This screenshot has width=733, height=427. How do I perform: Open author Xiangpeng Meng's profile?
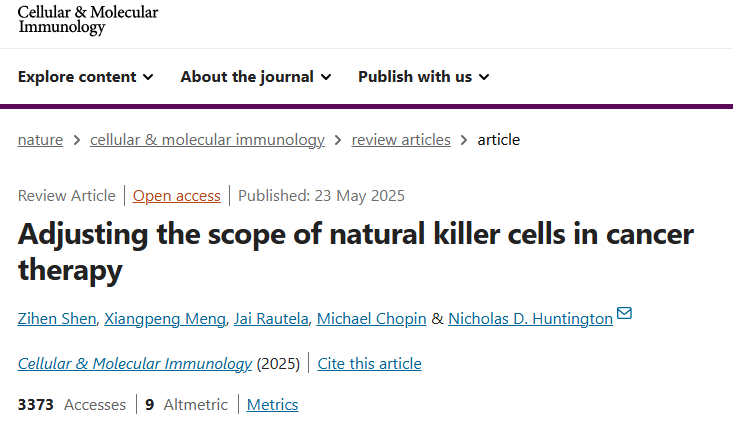click(166, 319)
